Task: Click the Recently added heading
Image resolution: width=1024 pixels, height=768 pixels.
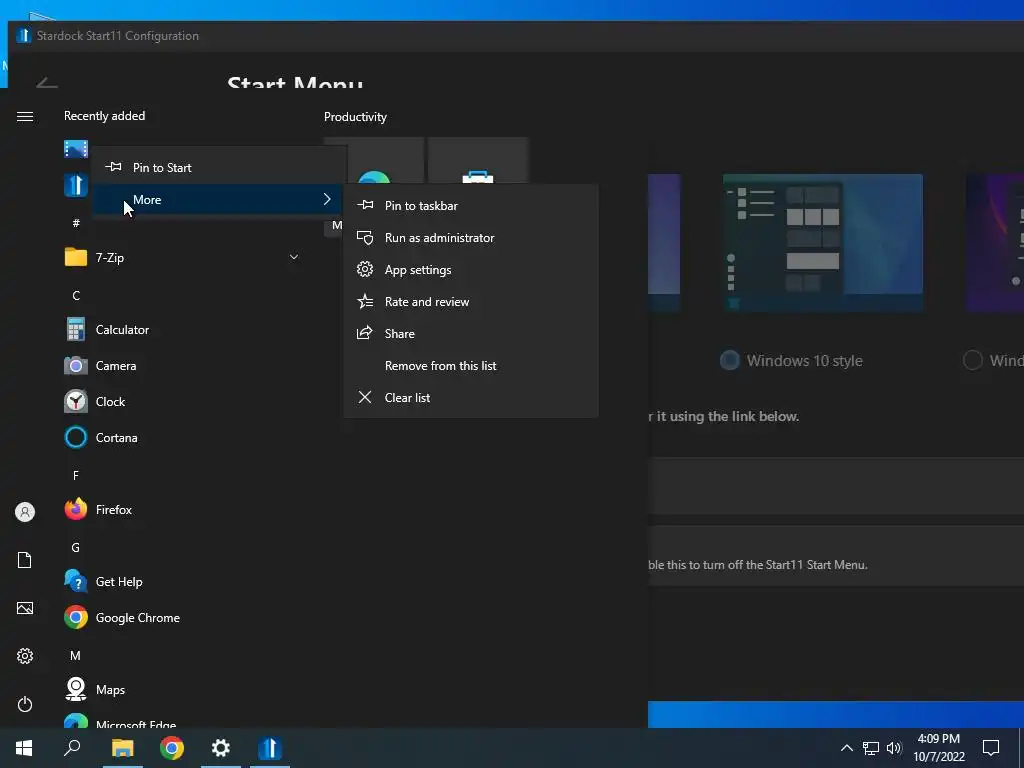Action: (104, 116)
